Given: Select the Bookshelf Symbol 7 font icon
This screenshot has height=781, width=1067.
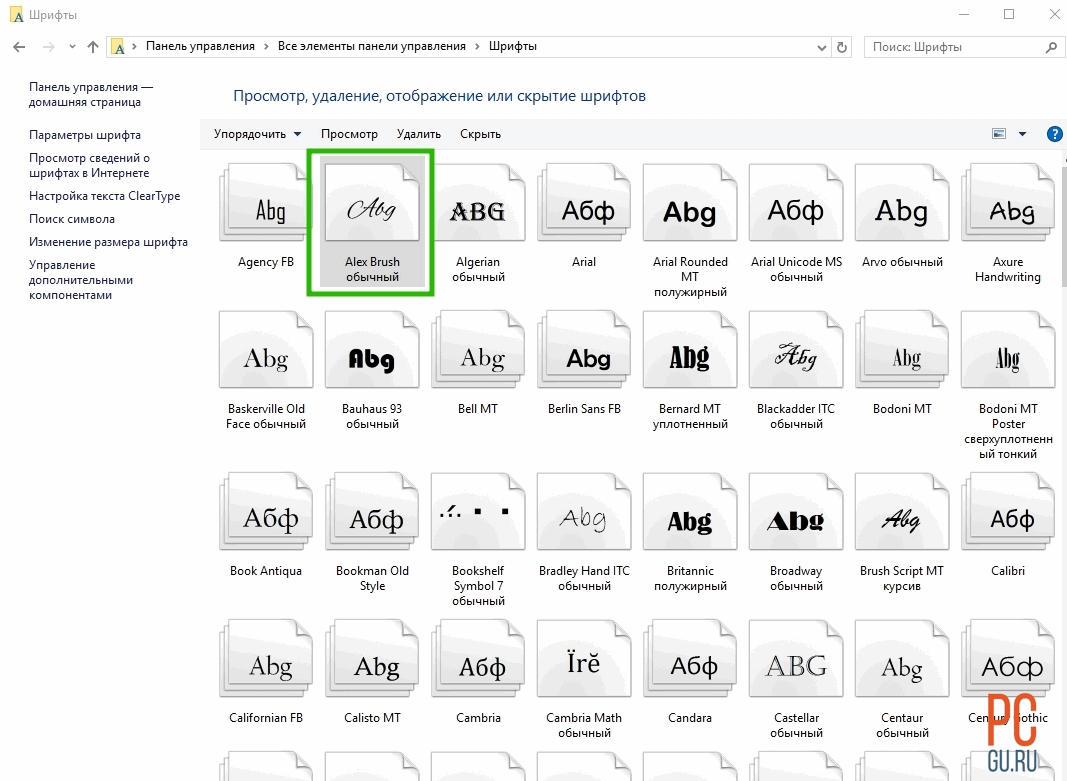Looking at the screenshot, I should (478, 517).
